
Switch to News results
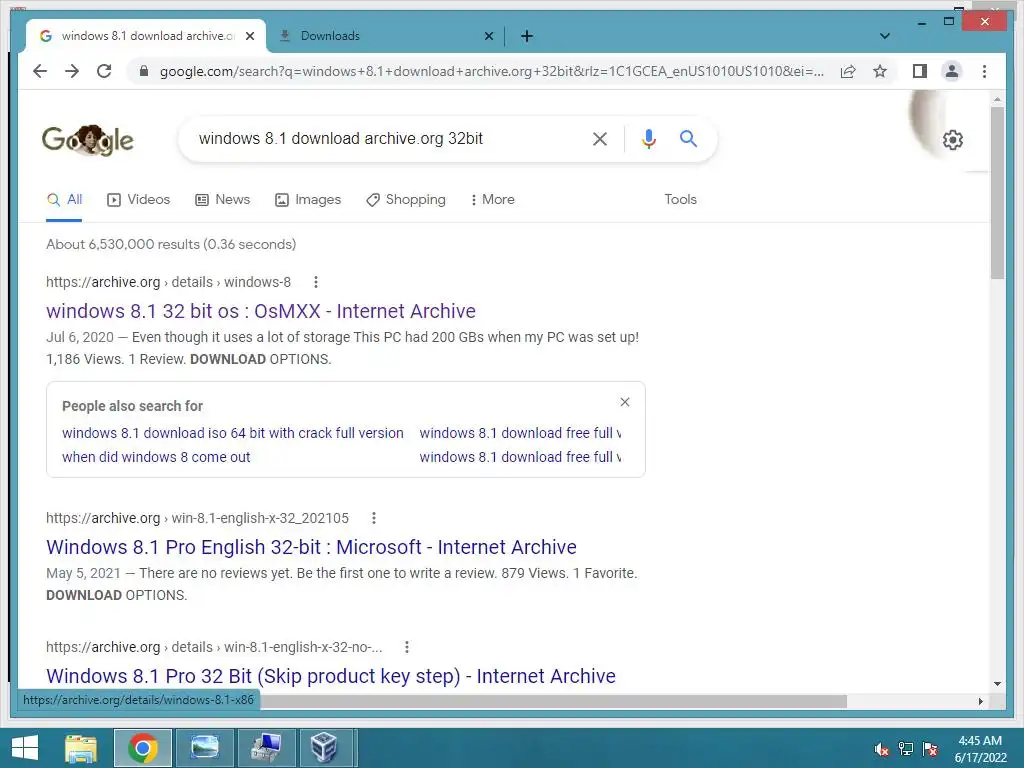tap(223, 200)
